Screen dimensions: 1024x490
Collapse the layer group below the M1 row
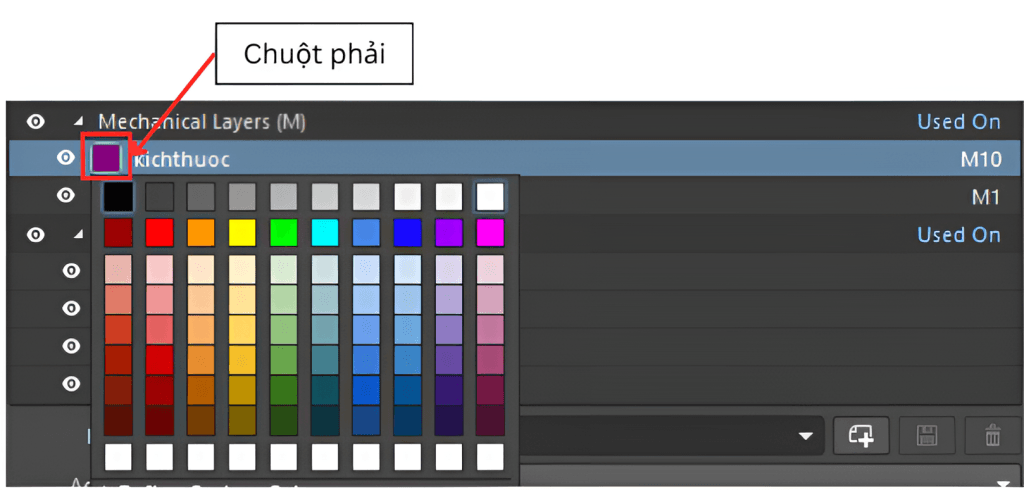(x=78, y=235)
